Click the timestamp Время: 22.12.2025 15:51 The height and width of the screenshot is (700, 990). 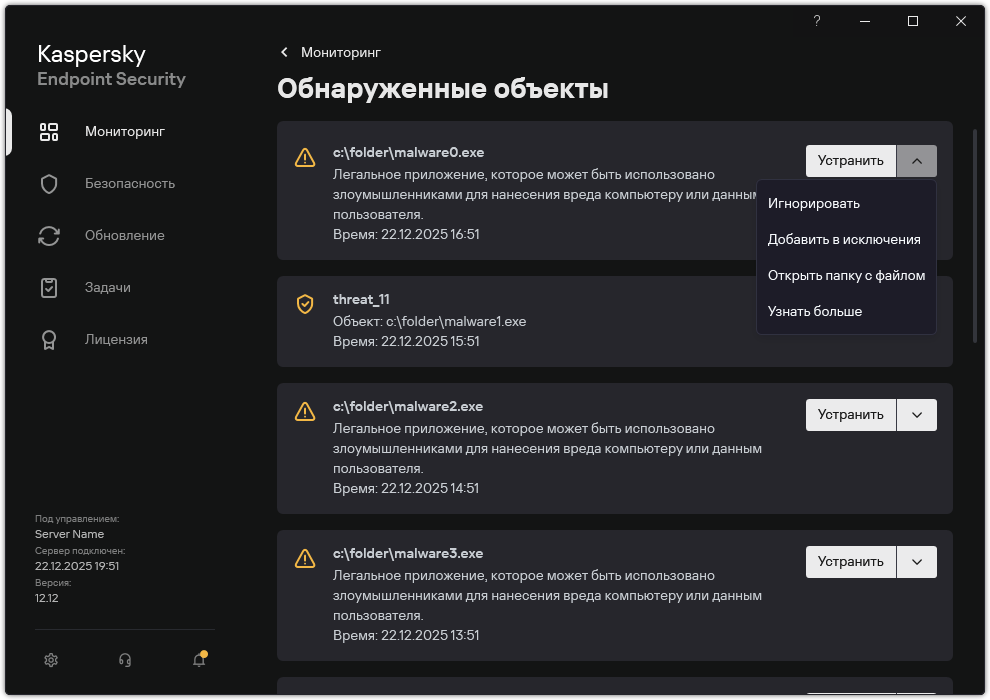406,341
